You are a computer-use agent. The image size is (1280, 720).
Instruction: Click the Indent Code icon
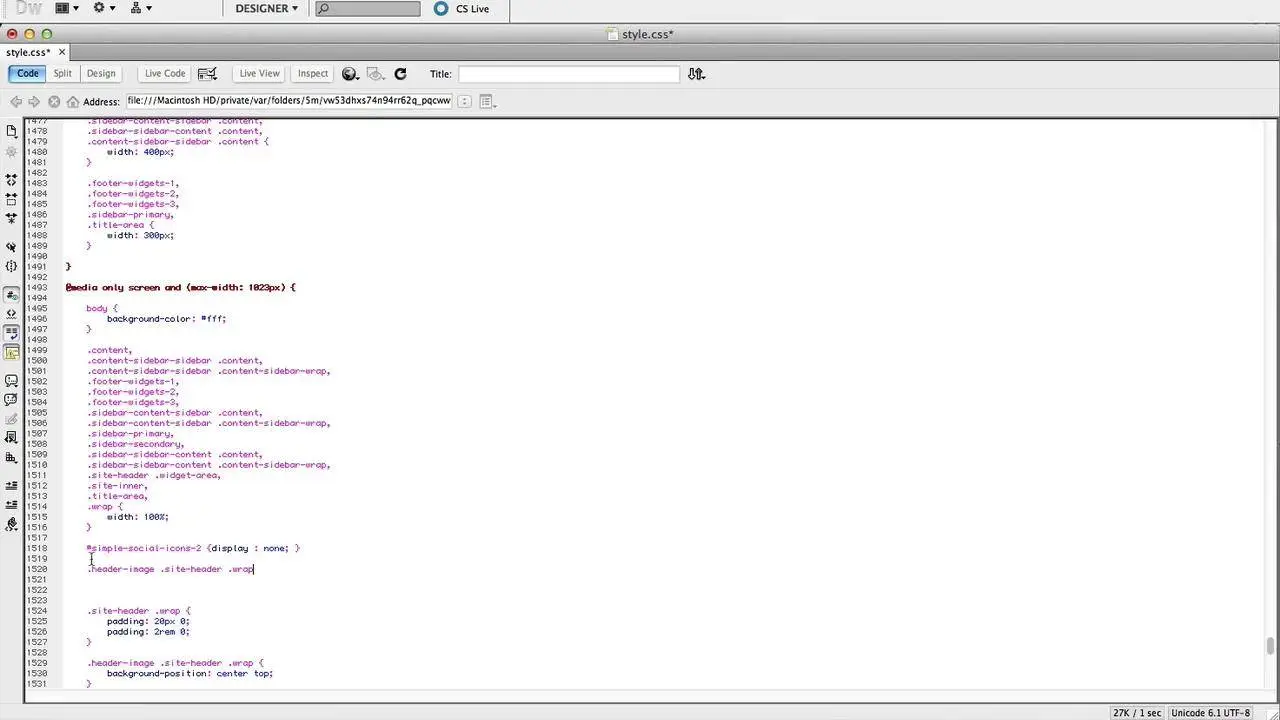(x=12, y=486)
